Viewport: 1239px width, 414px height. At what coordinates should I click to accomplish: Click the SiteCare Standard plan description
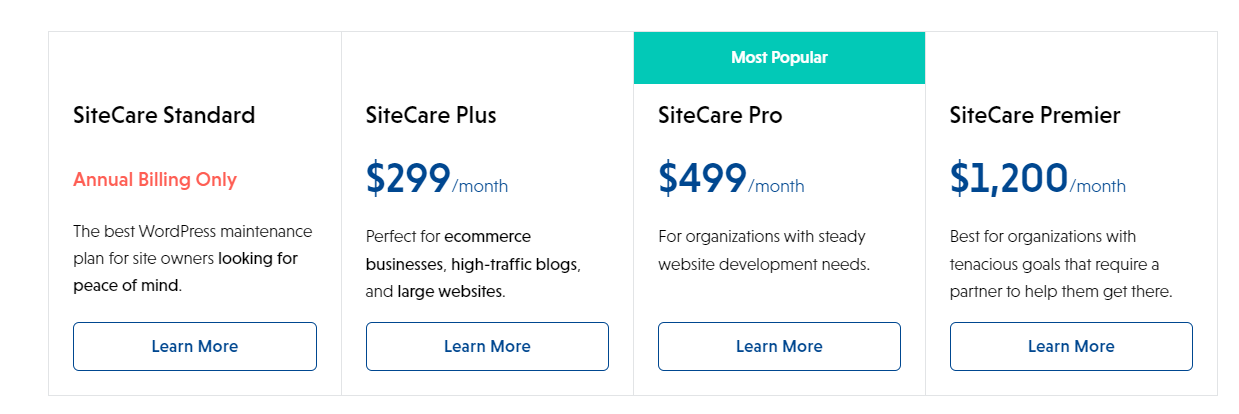[192, 258]
